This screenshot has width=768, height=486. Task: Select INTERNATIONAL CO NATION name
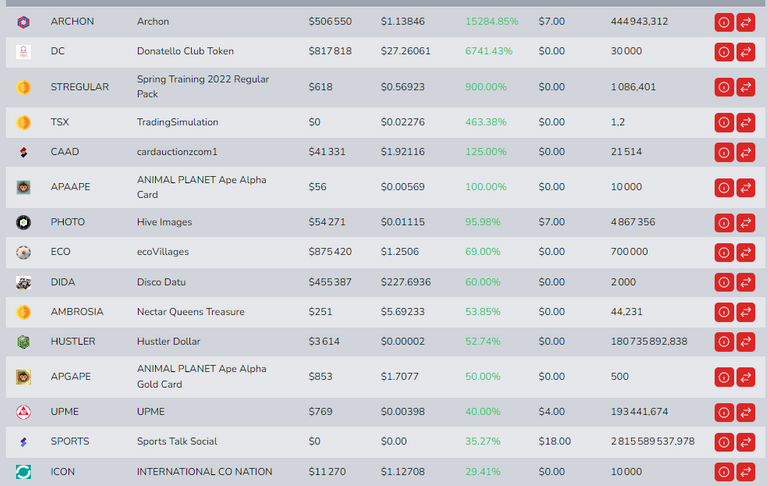pos(205,472)
